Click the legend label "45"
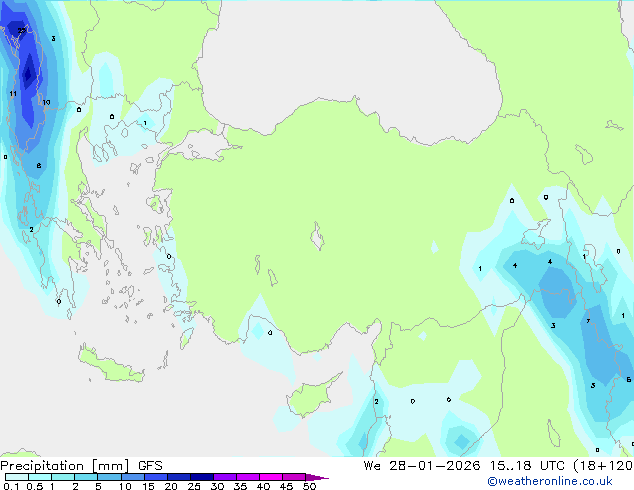634x490 pixels. (286, 486)
